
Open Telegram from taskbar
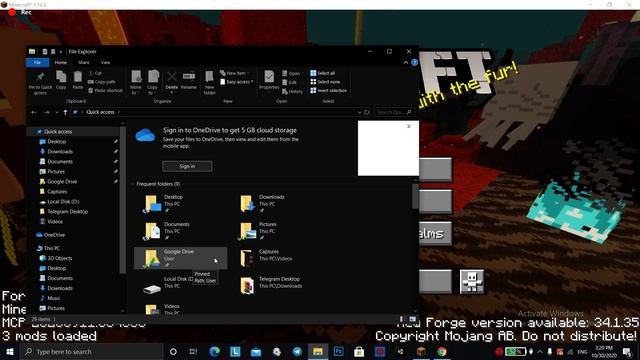point(297,351)
